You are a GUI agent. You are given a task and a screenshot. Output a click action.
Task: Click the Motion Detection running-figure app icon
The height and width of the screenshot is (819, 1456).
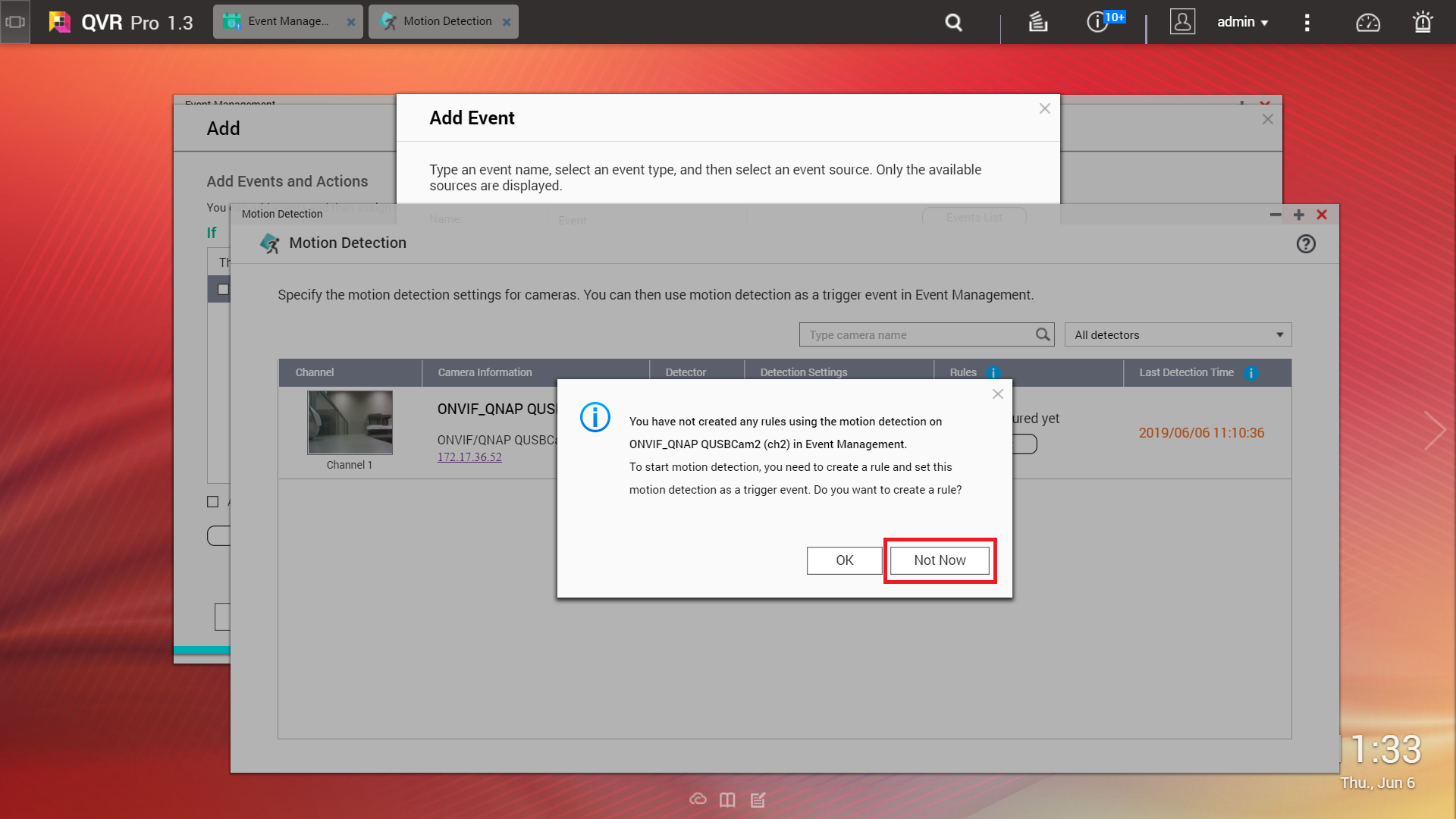(x=269, y=243)
